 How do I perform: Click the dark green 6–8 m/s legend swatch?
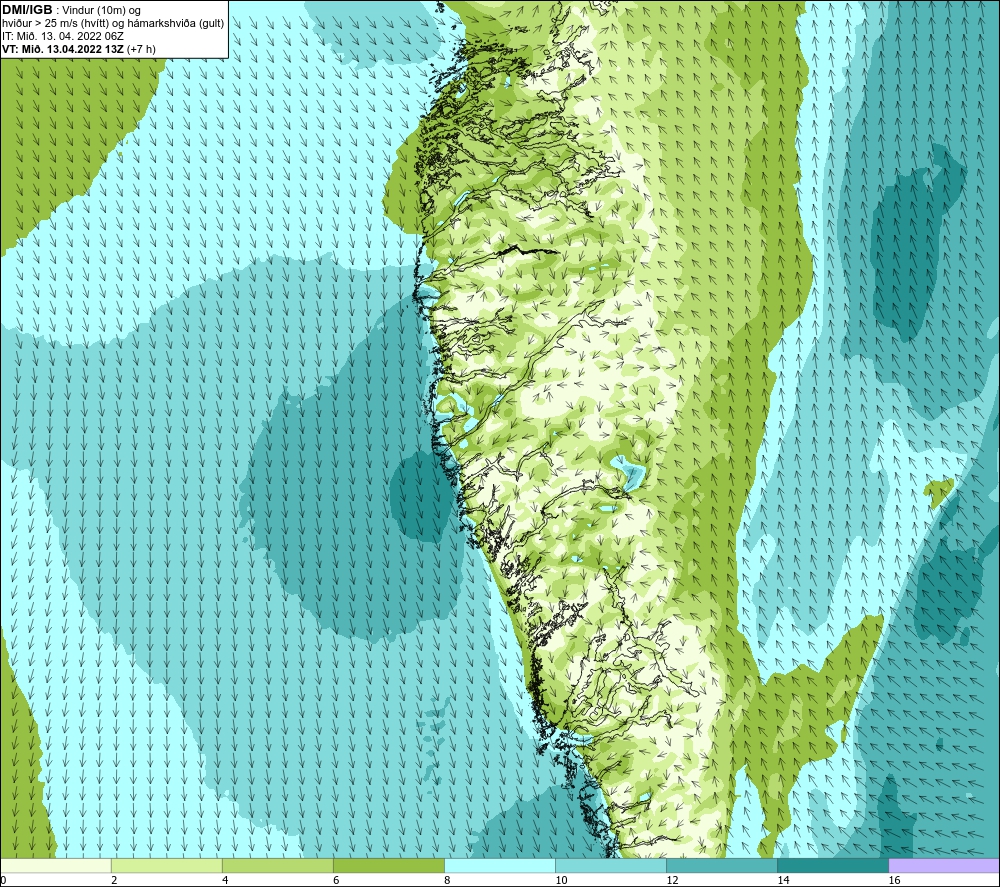click(388, 866)
